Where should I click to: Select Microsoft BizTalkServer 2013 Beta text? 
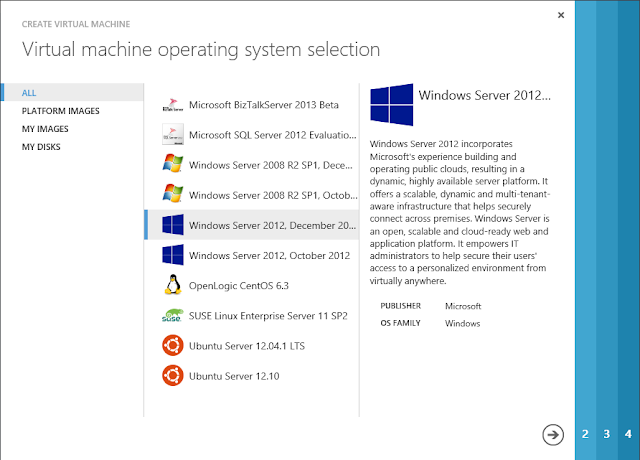point(264,105)
